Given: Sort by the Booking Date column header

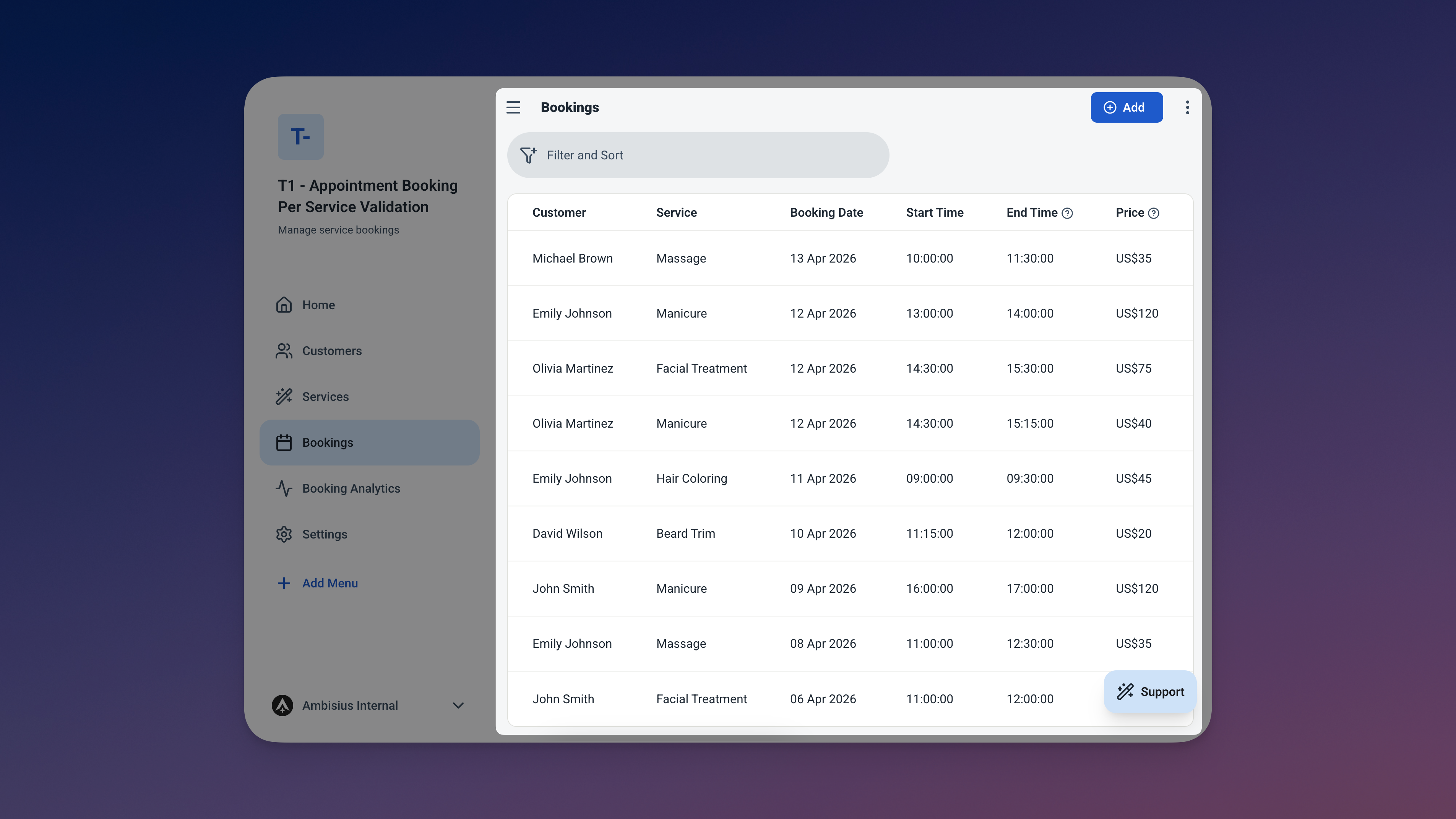Looking at the screenshot, I should pos(826,212).
